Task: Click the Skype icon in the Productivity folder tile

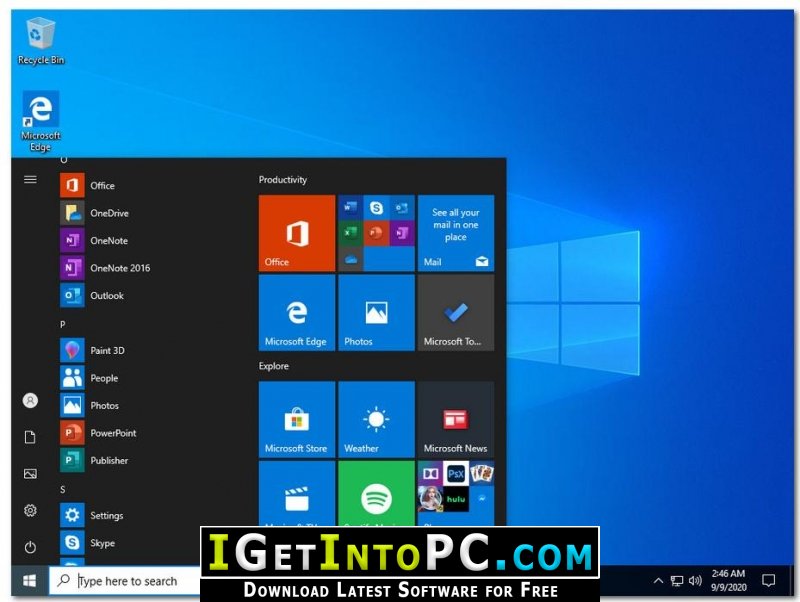Action: (377, 208)
